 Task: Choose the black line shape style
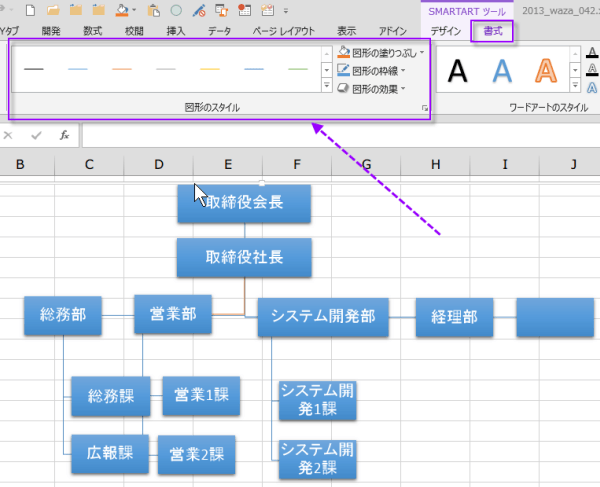[34, 69]
